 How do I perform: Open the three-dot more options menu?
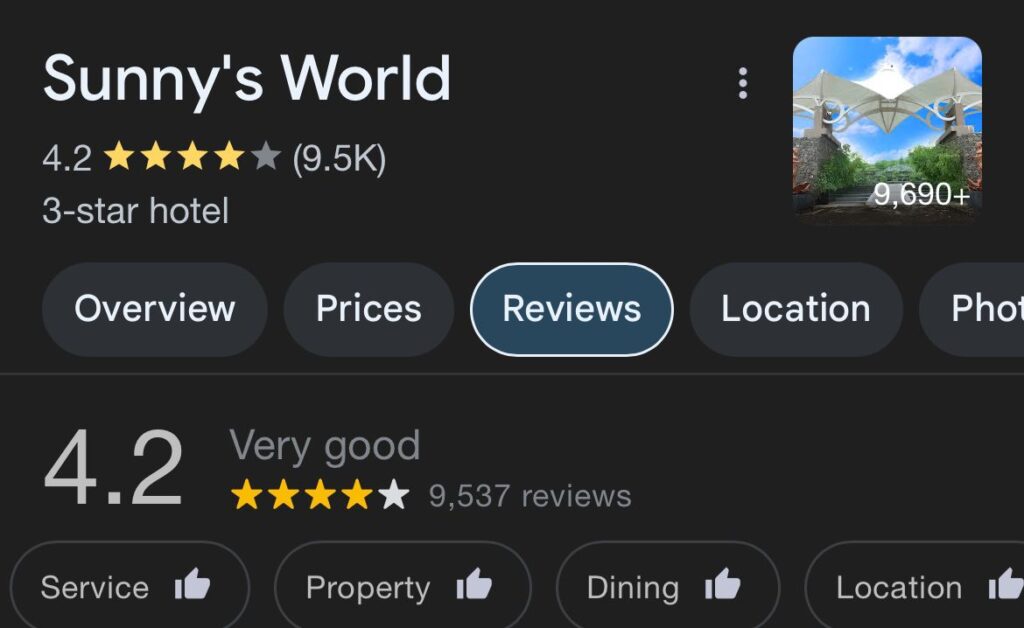[x=743, y=84]
